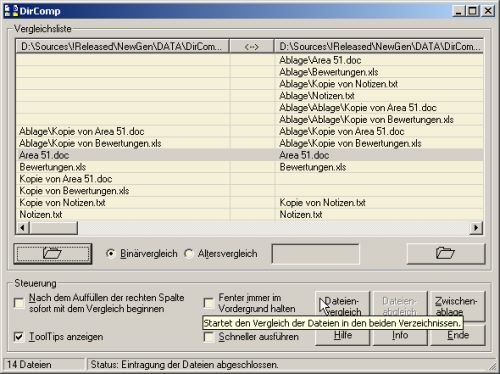Click horizontal scrollbar right arrow
500x374 pixels.
476,228
